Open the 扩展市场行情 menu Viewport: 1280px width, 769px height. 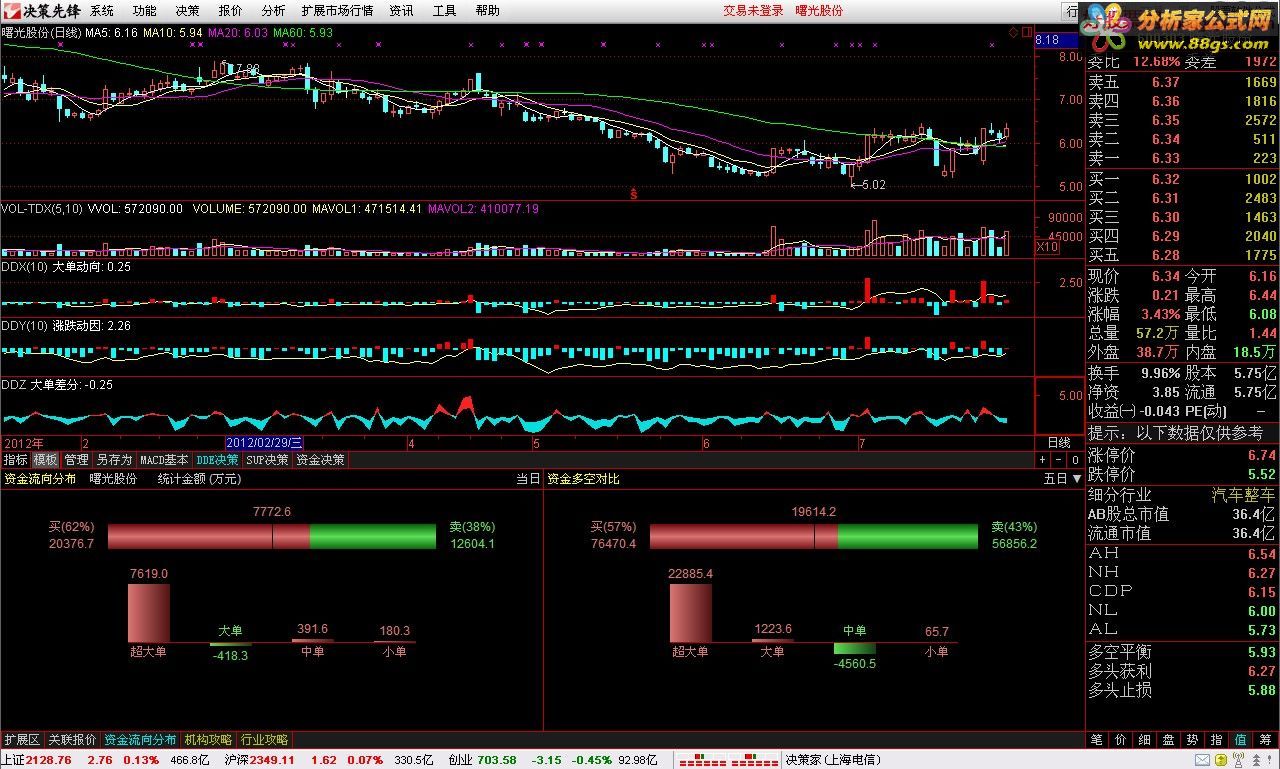(337, 10)
